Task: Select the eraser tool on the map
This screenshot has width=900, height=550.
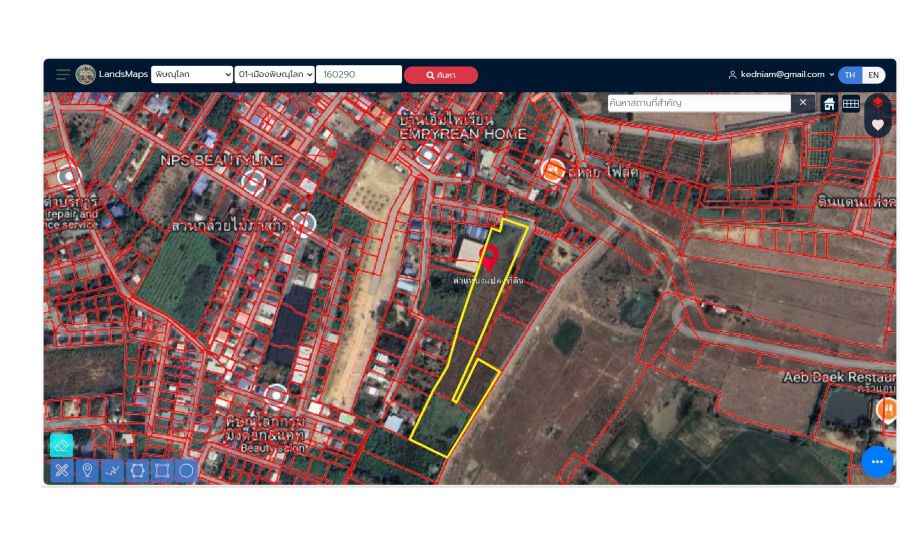Action: 61,445
